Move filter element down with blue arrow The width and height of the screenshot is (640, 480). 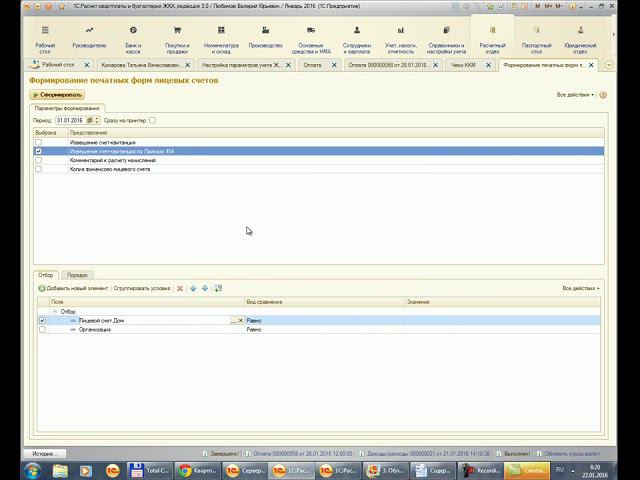(x=205, y=289)
